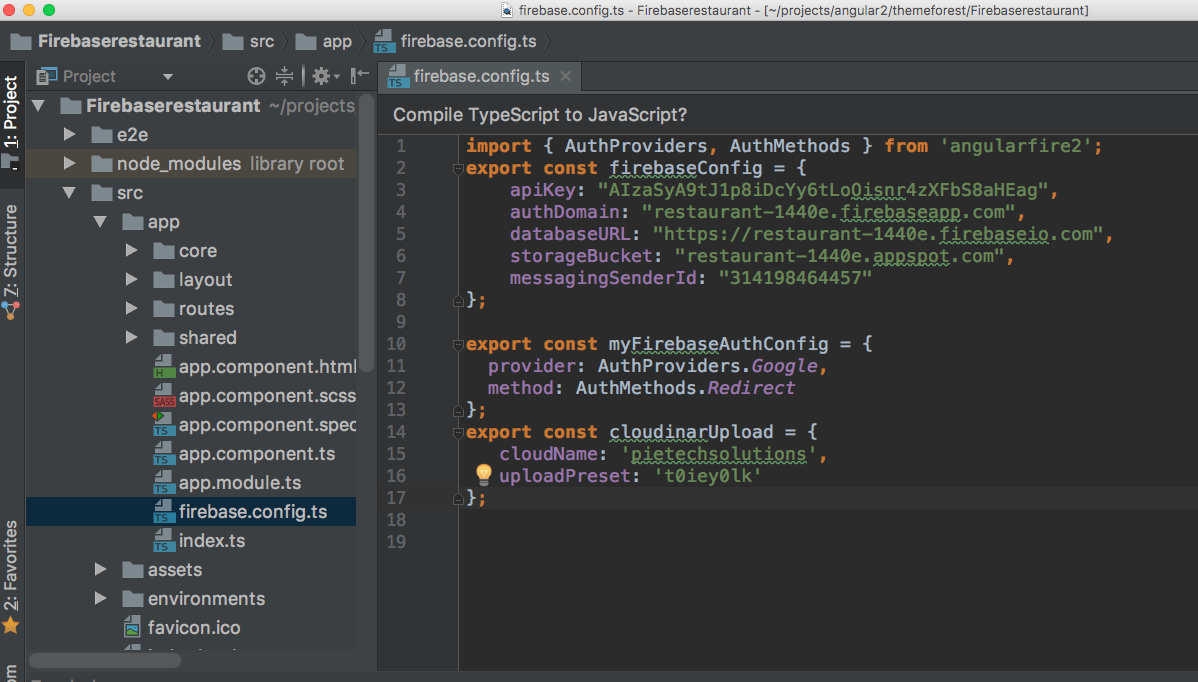
Task: Select the firebase.config.ts editor tab
Action: click(481, 76)
